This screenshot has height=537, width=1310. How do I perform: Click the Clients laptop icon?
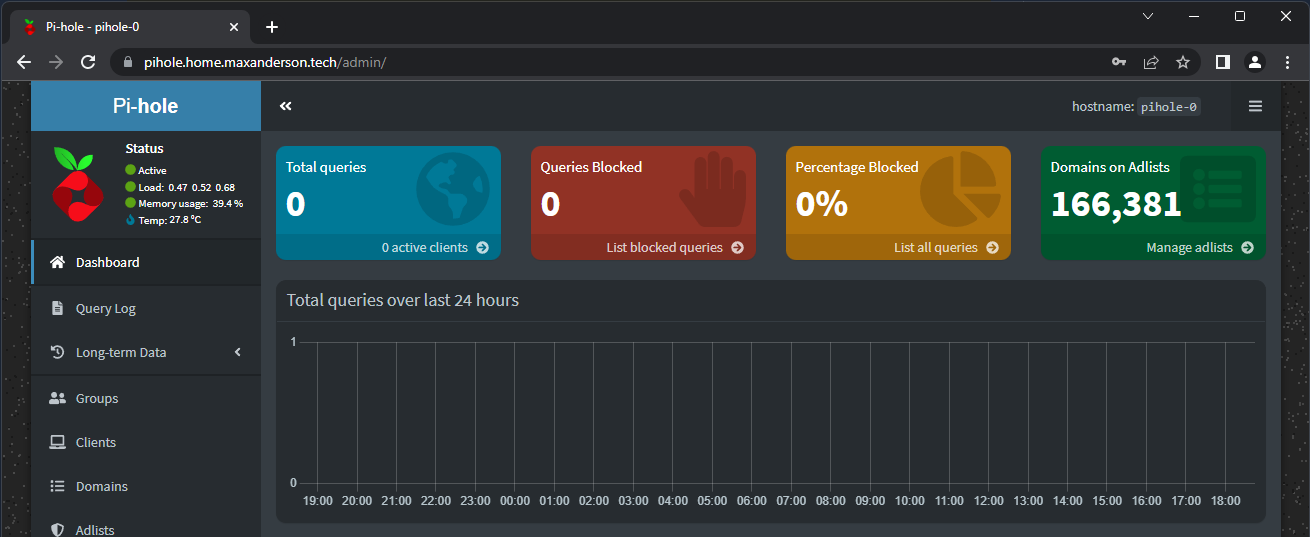click(x=57, y=442)
